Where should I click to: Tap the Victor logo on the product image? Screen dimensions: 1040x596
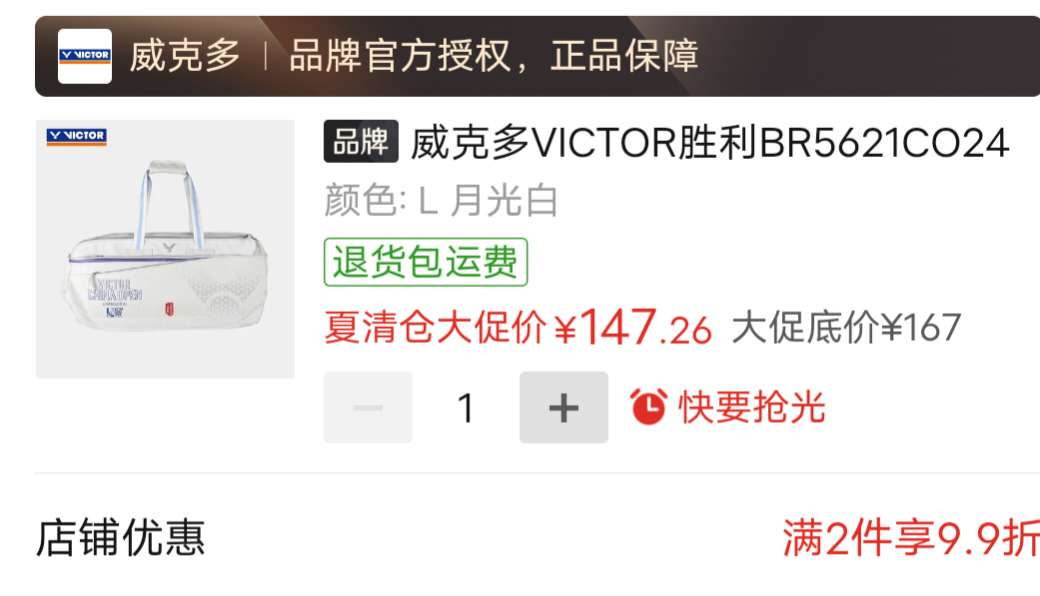click(x=77, y=136)
